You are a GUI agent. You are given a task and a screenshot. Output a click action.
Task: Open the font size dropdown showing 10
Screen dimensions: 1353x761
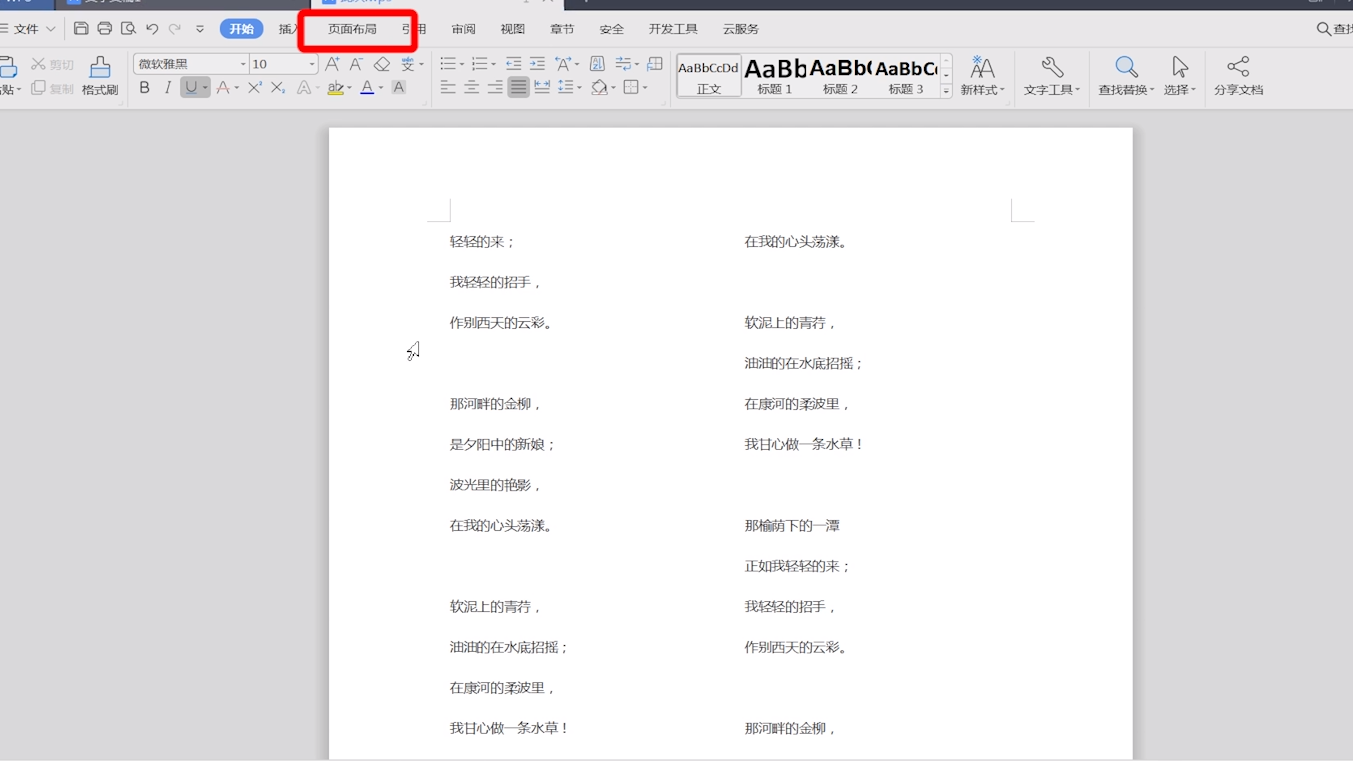pos(312,64)
